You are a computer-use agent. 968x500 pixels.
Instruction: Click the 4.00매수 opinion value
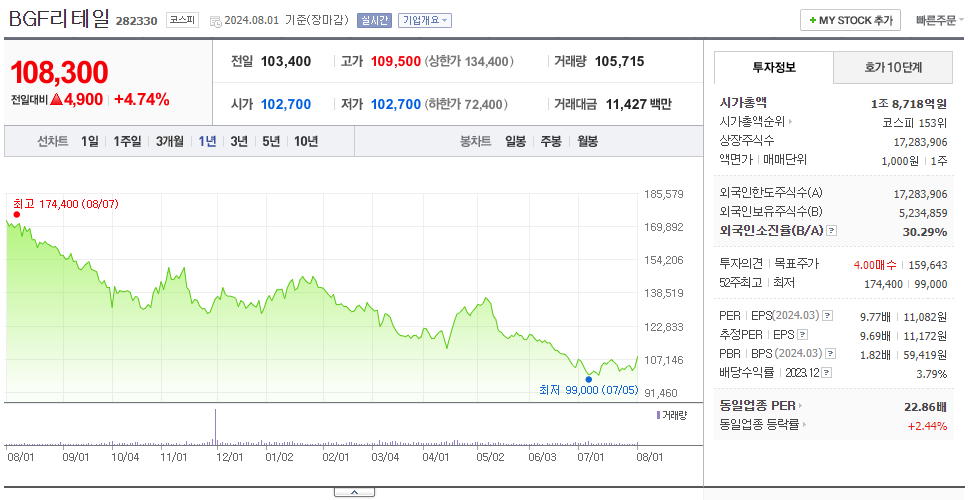[875, 265]
